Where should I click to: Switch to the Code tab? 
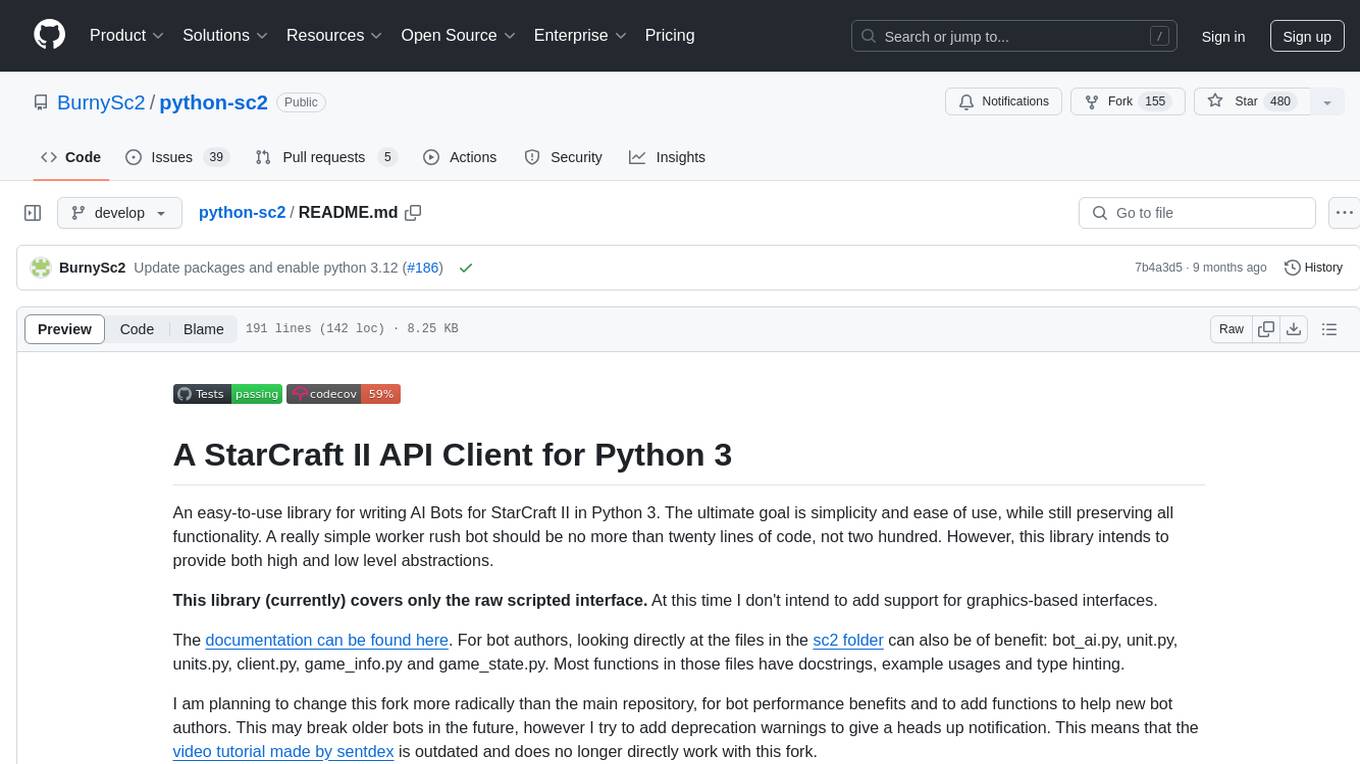[71, 157]
